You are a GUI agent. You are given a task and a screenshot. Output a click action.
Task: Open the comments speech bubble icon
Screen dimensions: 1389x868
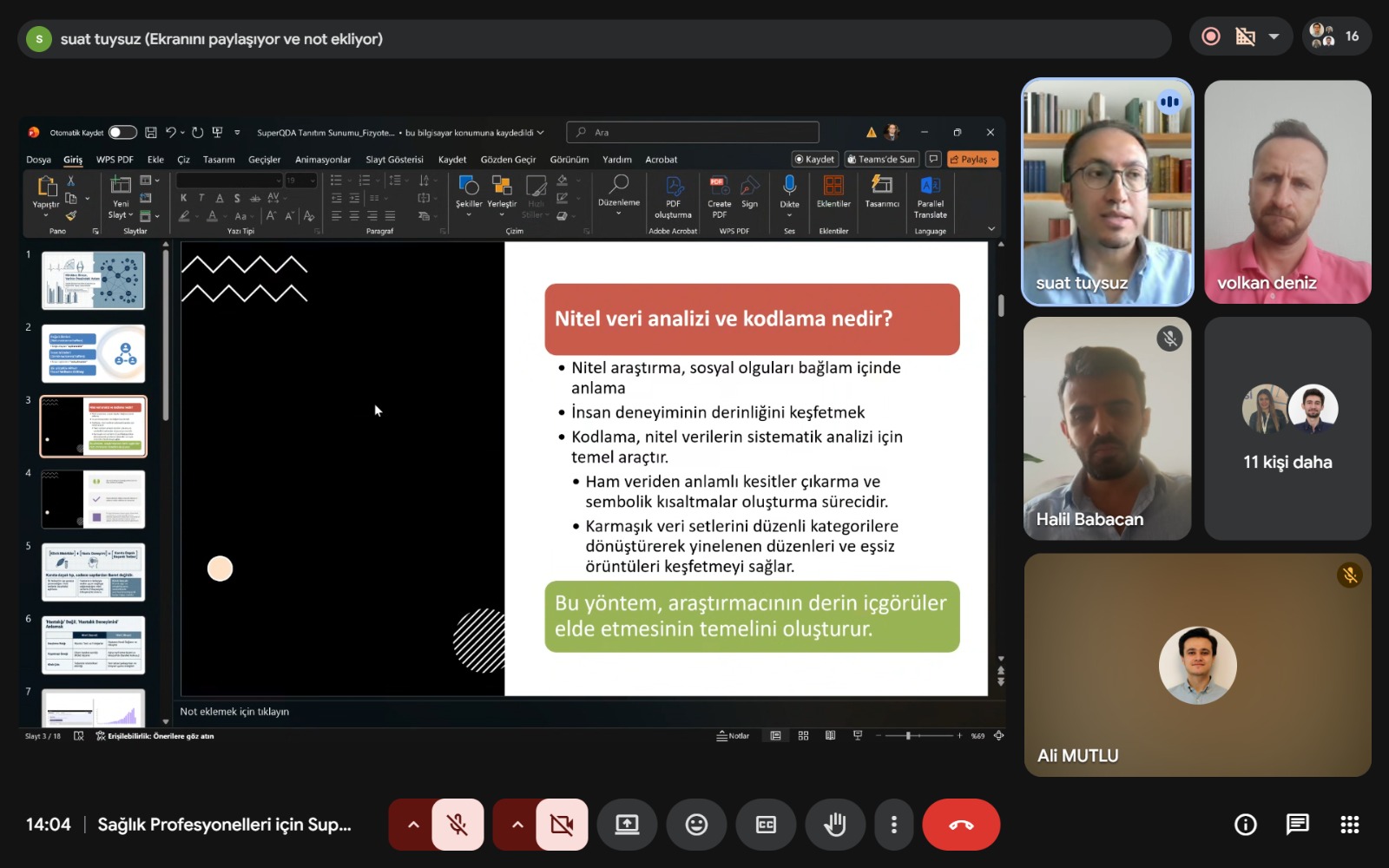click(933, 159)
